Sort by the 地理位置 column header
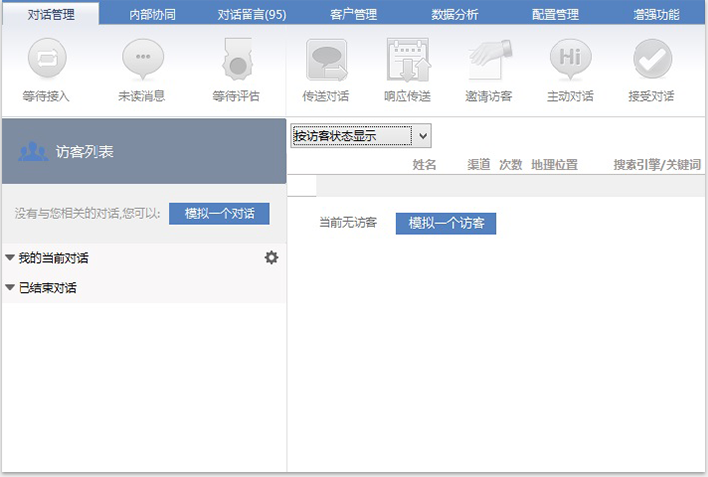 tap(554, 165)
